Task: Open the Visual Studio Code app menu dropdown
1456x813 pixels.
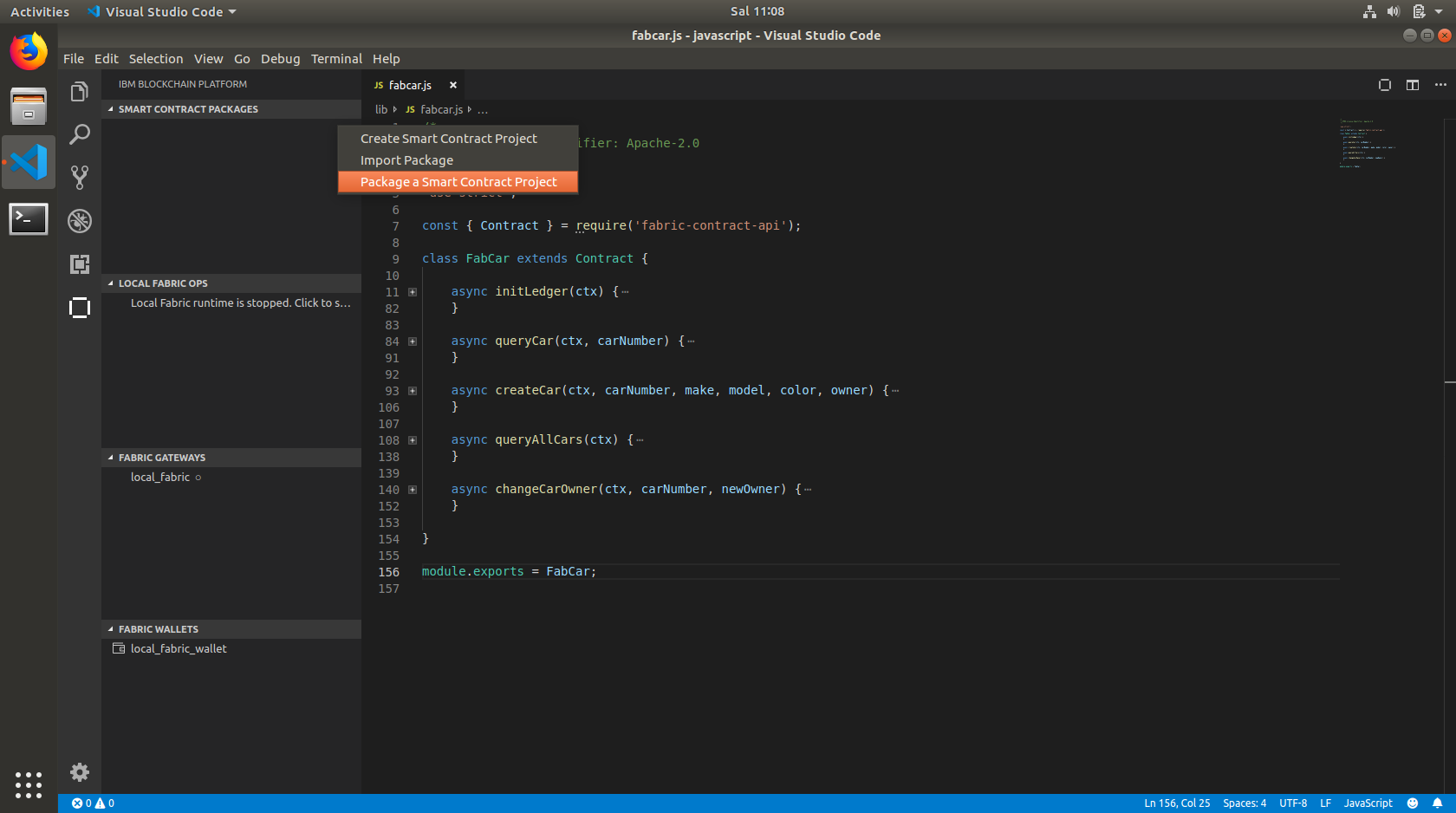Action: point(162,11)
